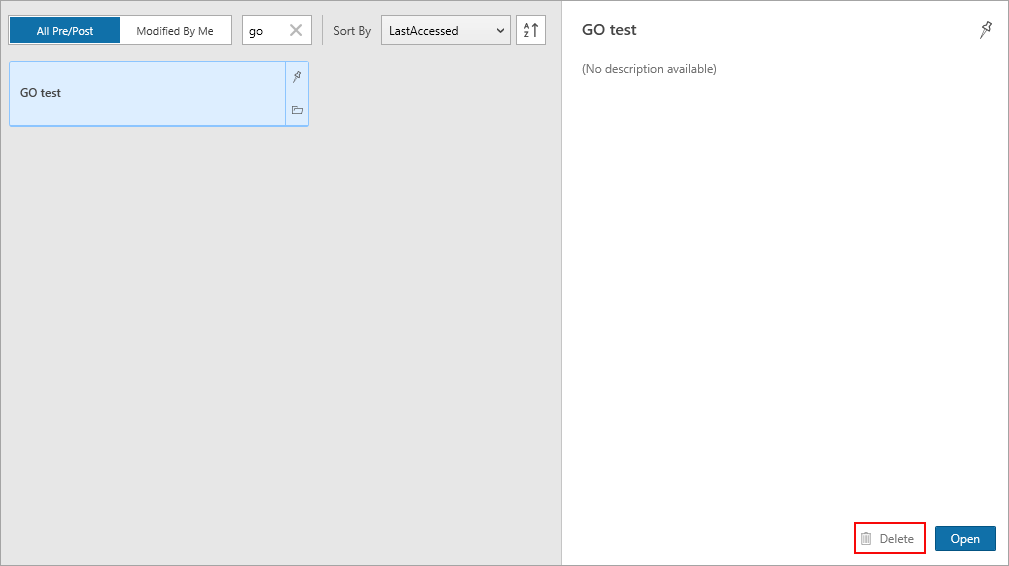Click the Open button
Viewport: 1009px width, 566px height.
pos(965,538)
